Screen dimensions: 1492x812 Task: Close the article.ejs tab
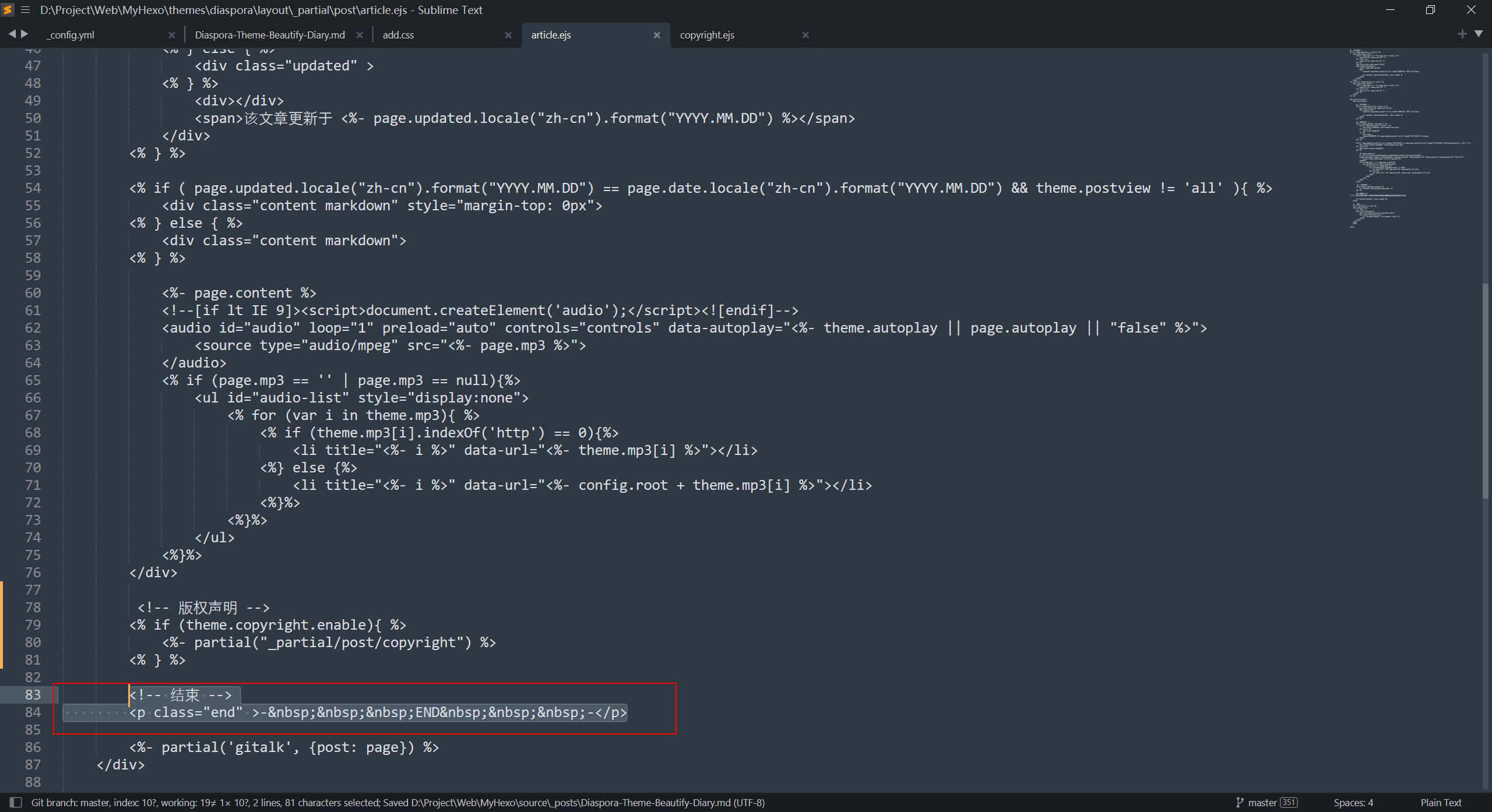pos(657,35)
